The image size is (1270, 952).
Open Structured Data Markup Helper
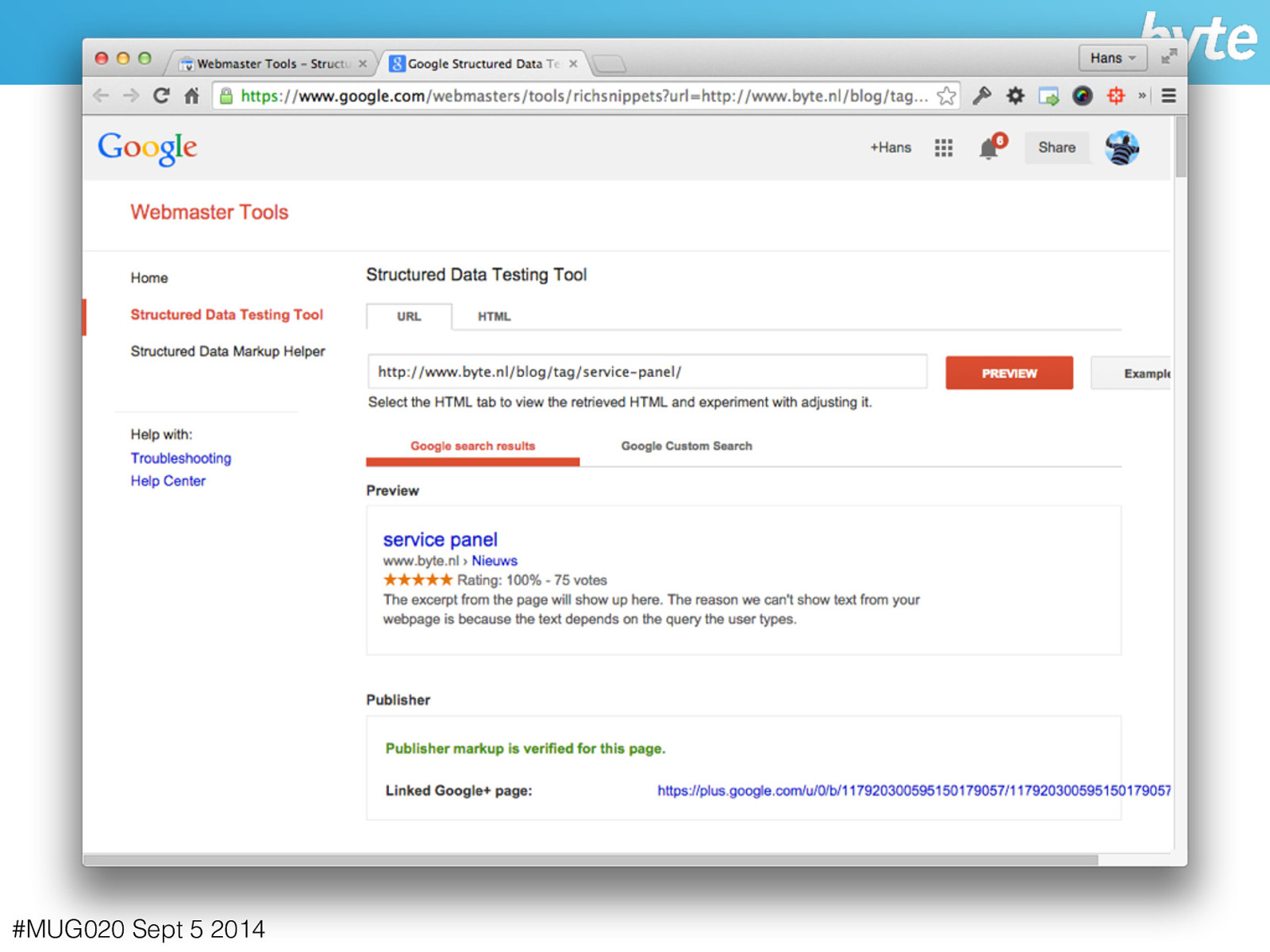[x=228, y=351]
